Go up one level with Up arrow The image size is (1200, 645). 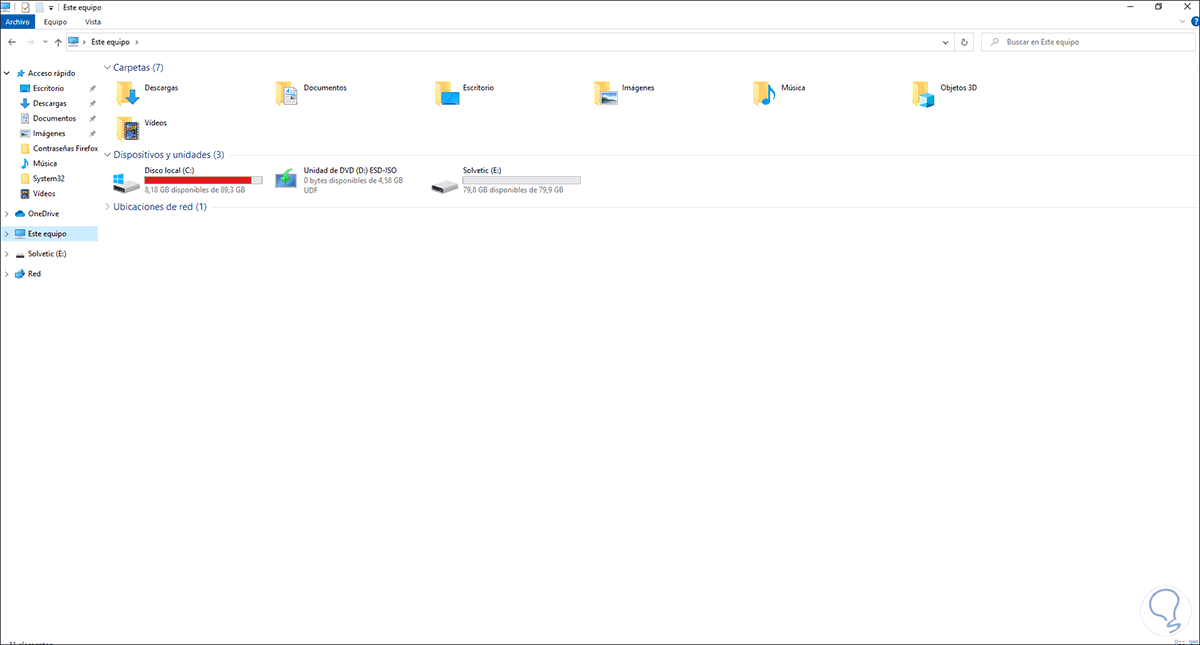(x=58, y=42)
